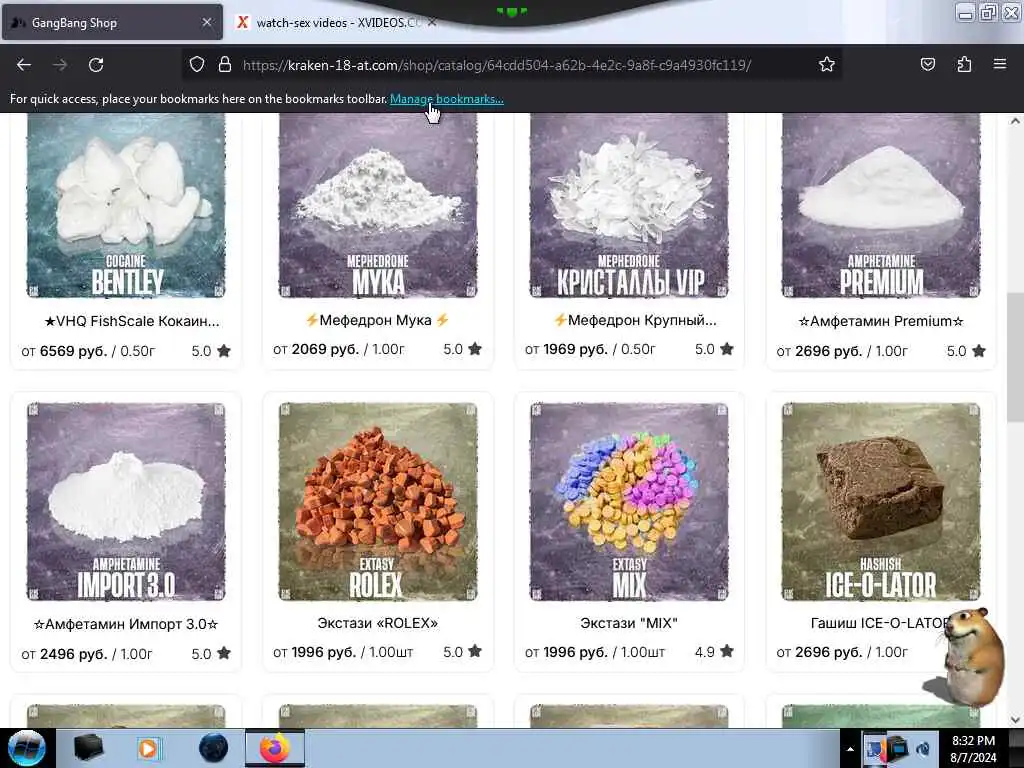Open the Premium product thumbnail
Screen dimensions: 1024x768
click(881, 205)
